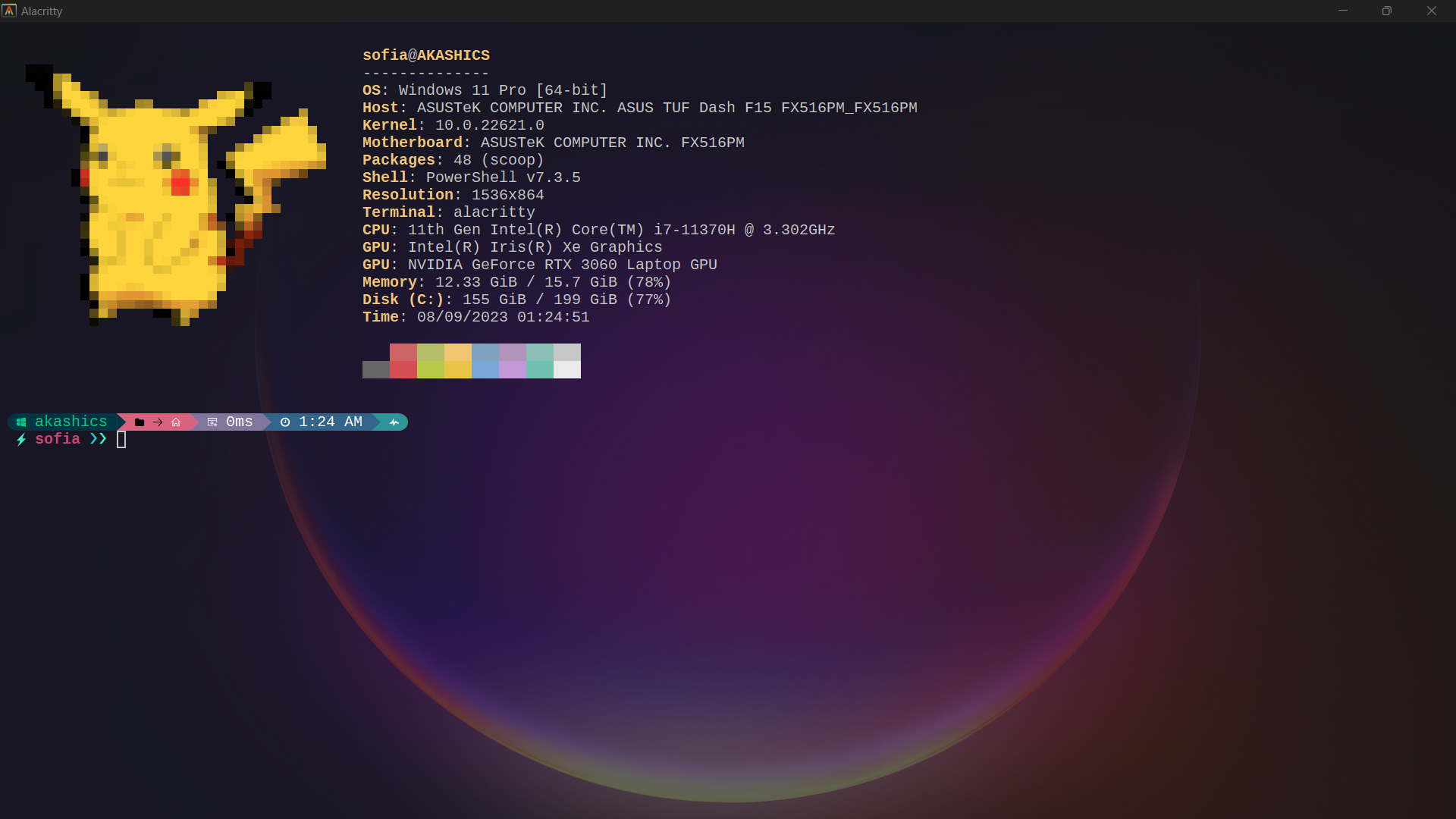Click the red color swatch in the palette
1456x819 pixels.
tap(402, 361)
